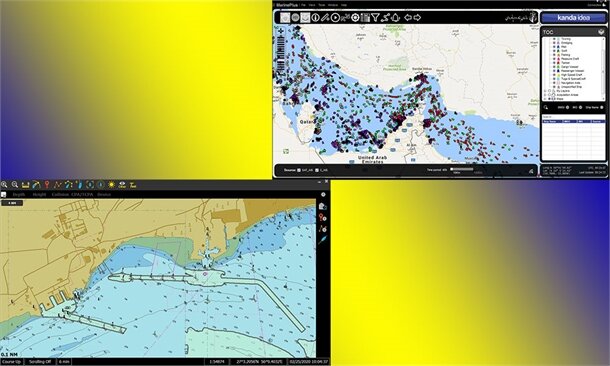Screen dimensions: 610x366
Task: Click the kanda idea button
Action: pyautogui.click(x=573, y=18)
